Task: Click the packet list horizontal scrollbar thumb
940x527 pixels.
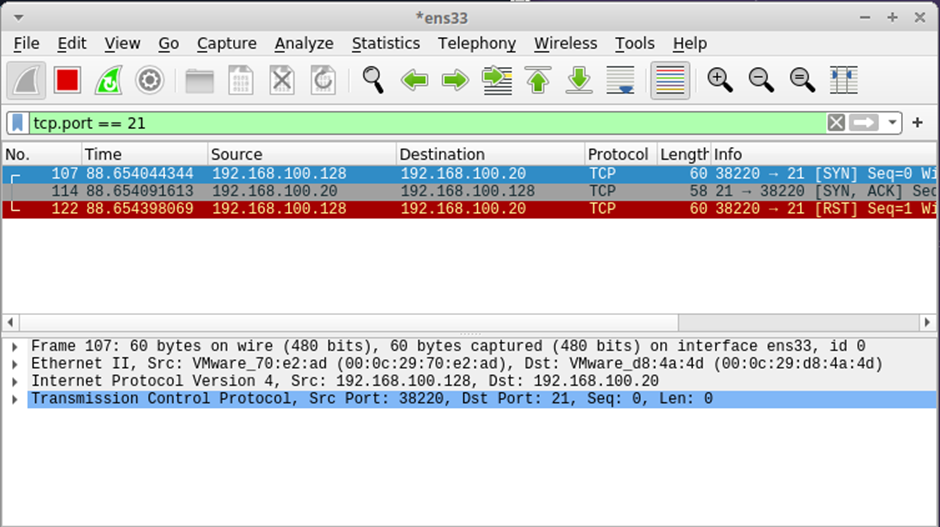Action: [x=349, y=323]
